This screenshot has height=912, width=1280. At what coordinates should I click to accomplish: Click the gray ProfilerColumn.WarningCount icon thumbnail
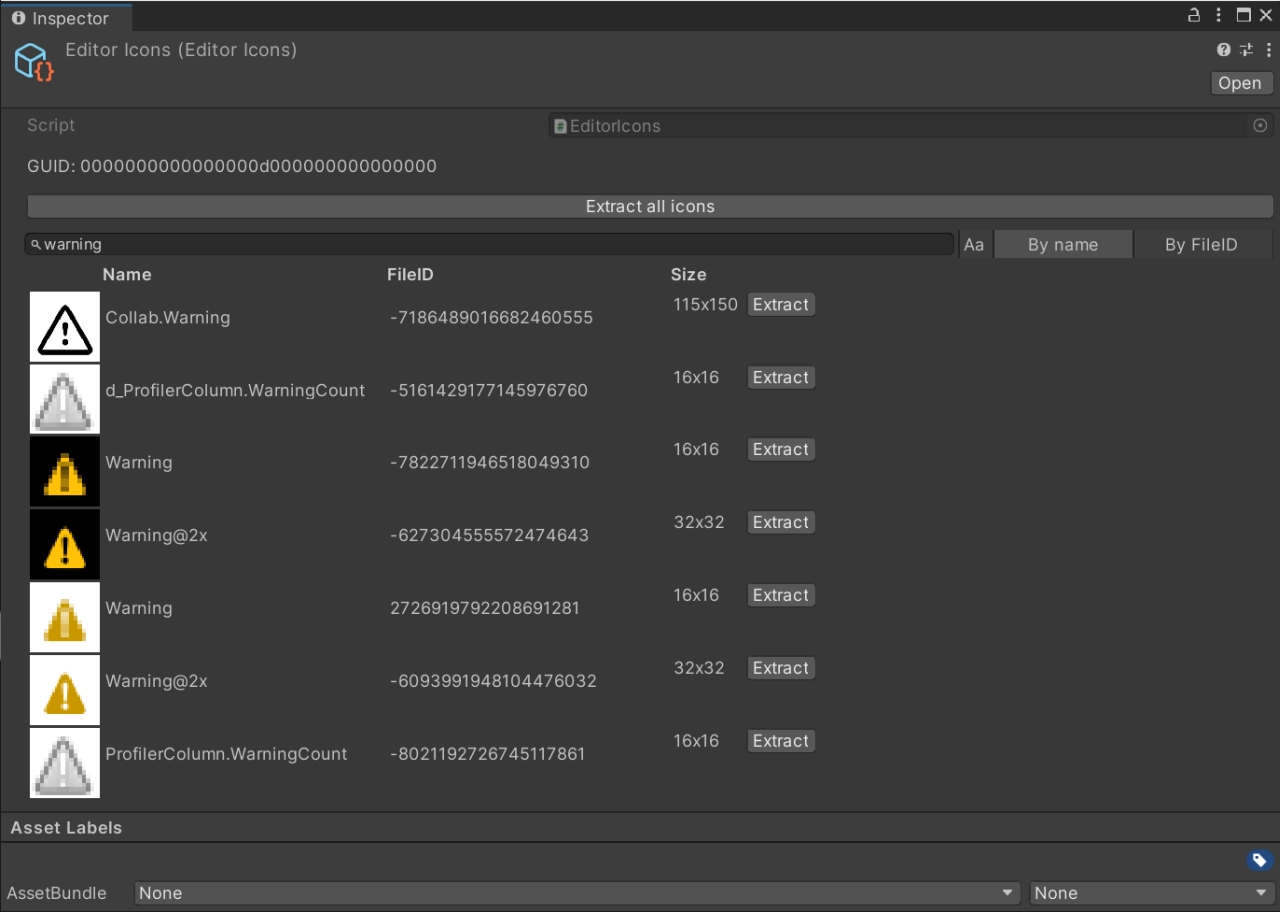(x=64, y=763)
